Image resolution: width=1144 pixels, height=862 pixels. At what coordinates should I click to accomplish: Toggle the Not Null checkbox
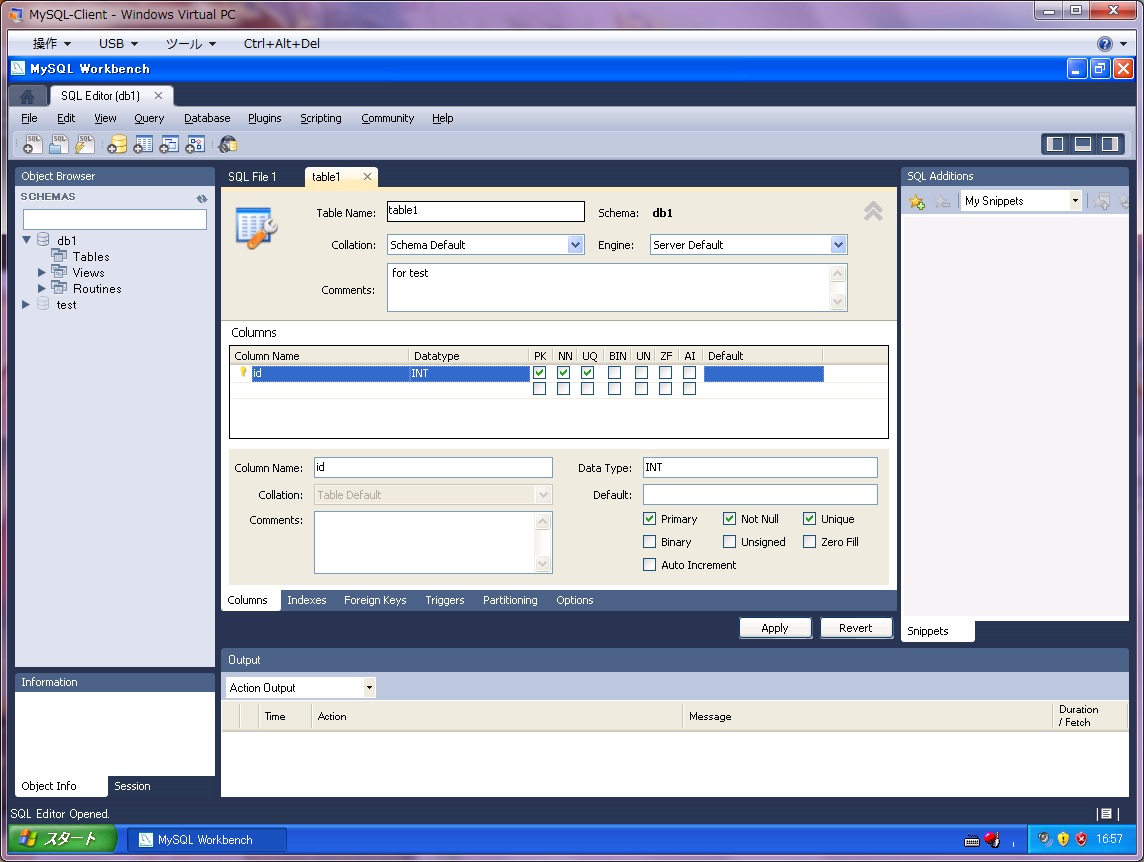[x=730, y=519]
